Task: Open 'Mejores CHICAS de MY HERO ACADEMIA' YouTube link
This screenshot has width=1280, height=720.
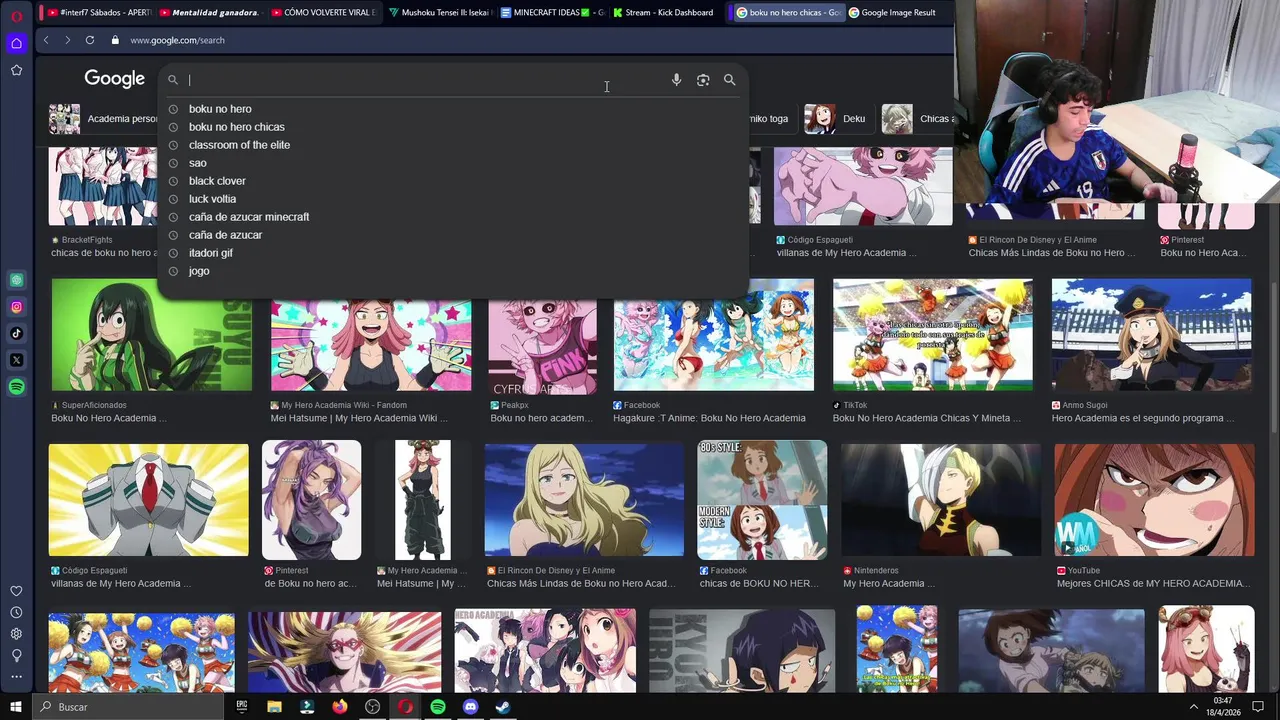Action: pyautogui.click(x=1153, y=583)
